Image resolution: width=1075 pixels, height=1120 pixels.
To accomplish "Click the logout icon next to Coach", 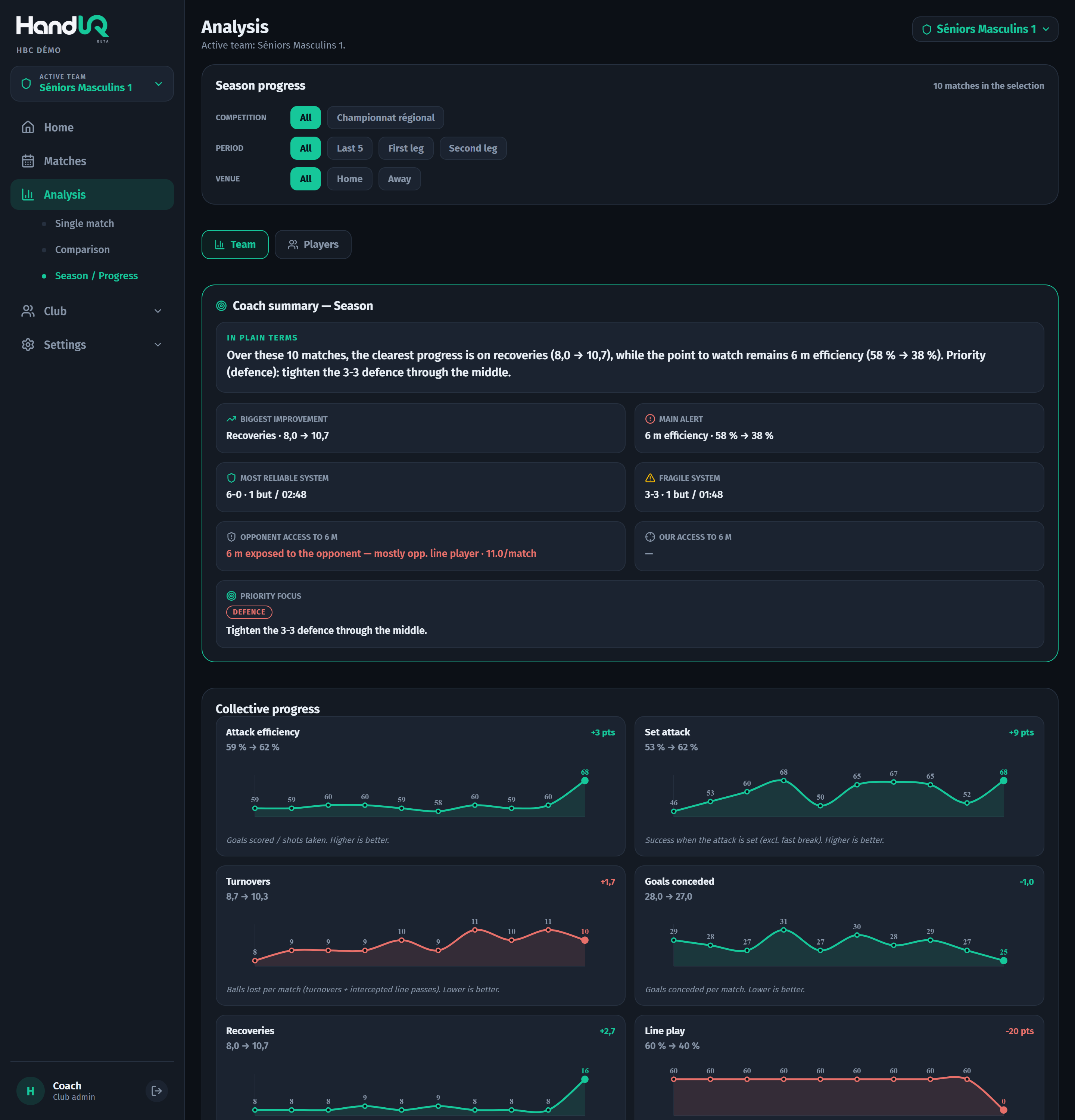I will coord(156,1090).
